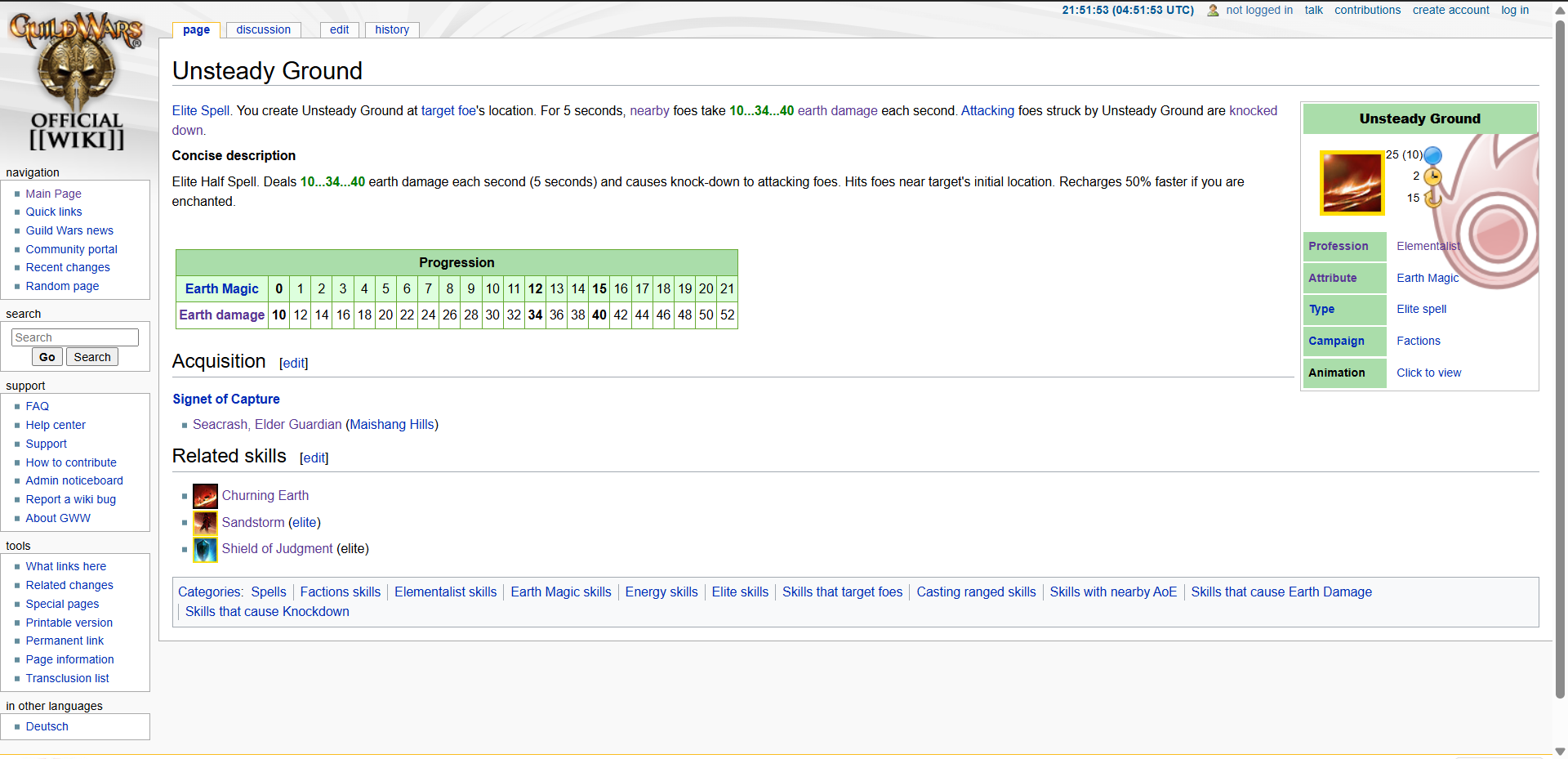
Task: Click the recharge time icon
Action: click(x=1432, y=198)
